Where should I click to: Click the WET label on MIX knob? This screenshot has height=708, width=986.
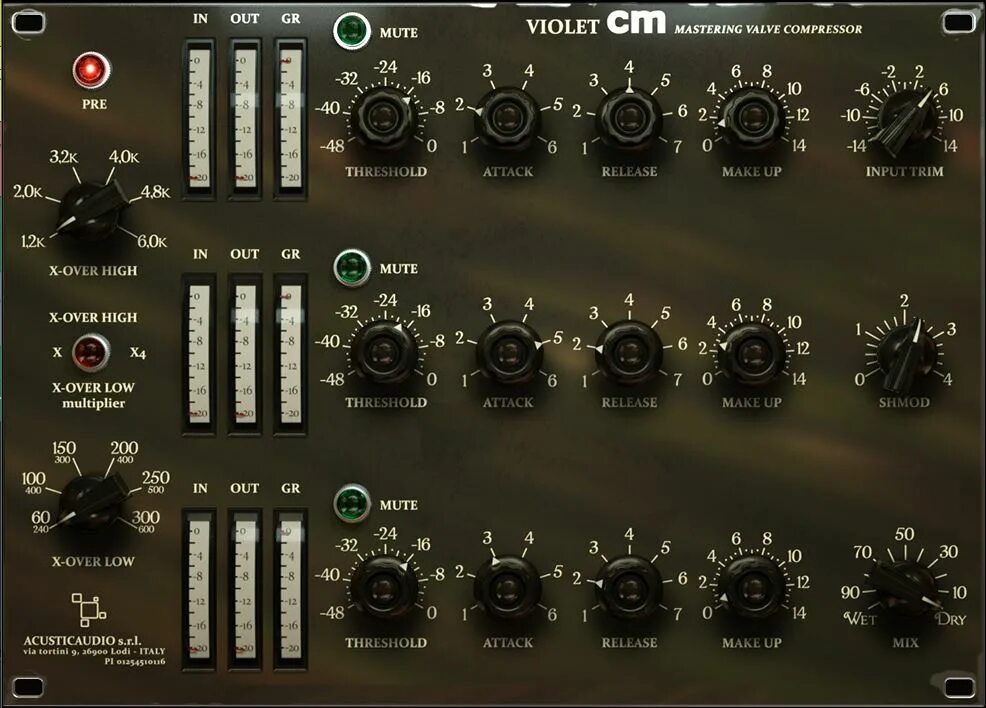860,618
